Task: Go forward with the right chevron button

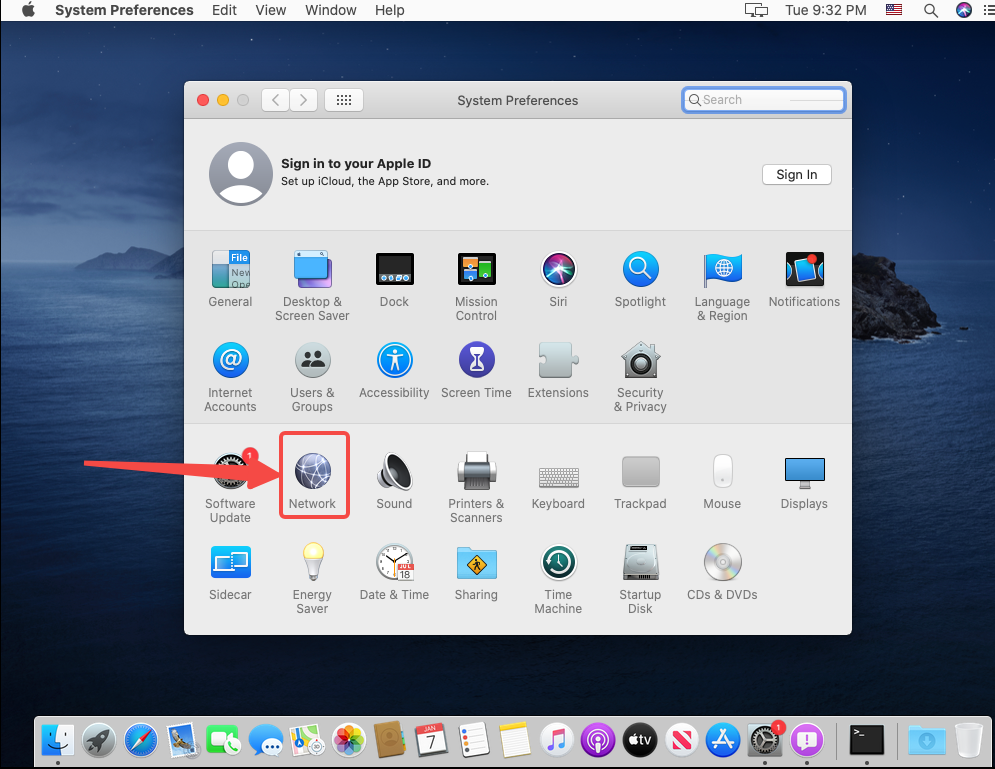Action: click(x=303, y=100)
